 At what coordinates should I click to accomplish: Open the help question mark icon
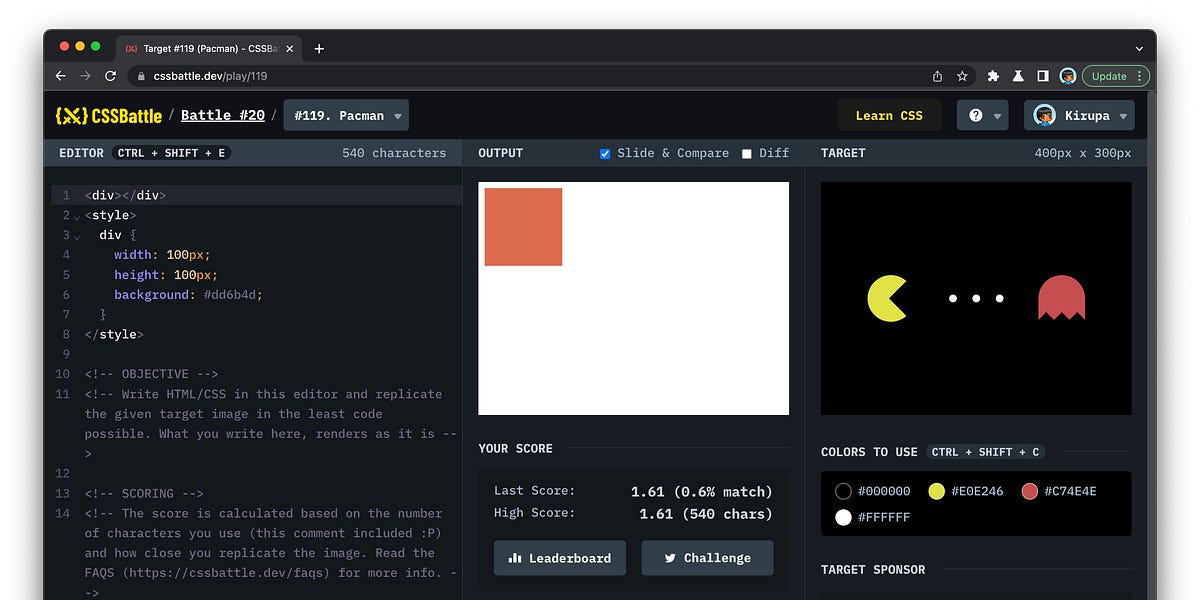[x=975, y=115]
